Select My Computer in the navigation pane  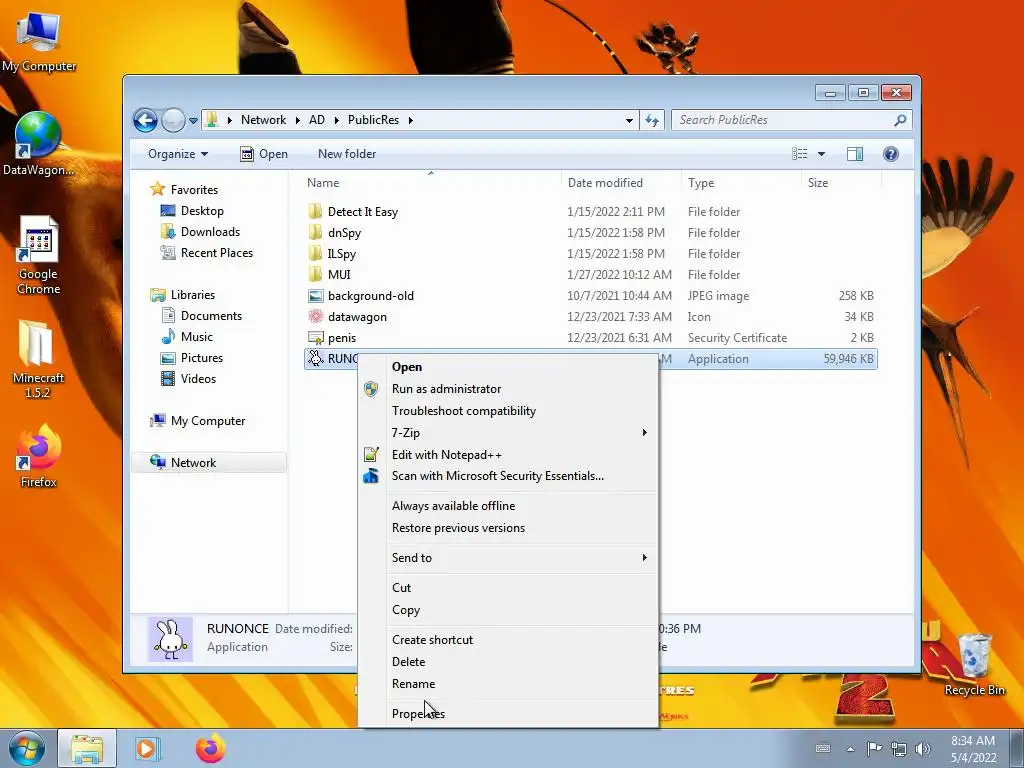208,421
